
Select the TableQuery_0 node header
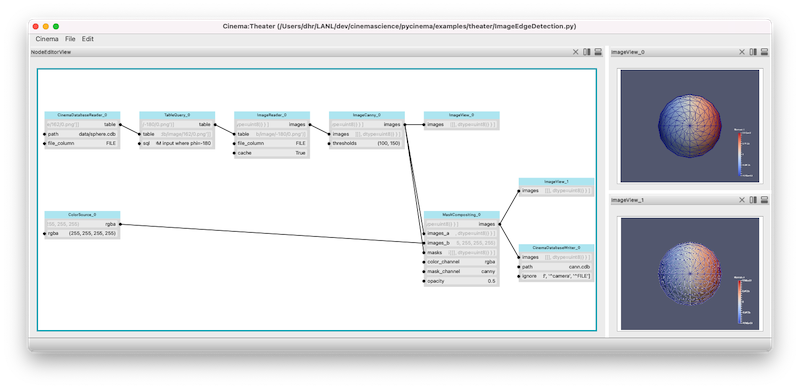(177, 115)
